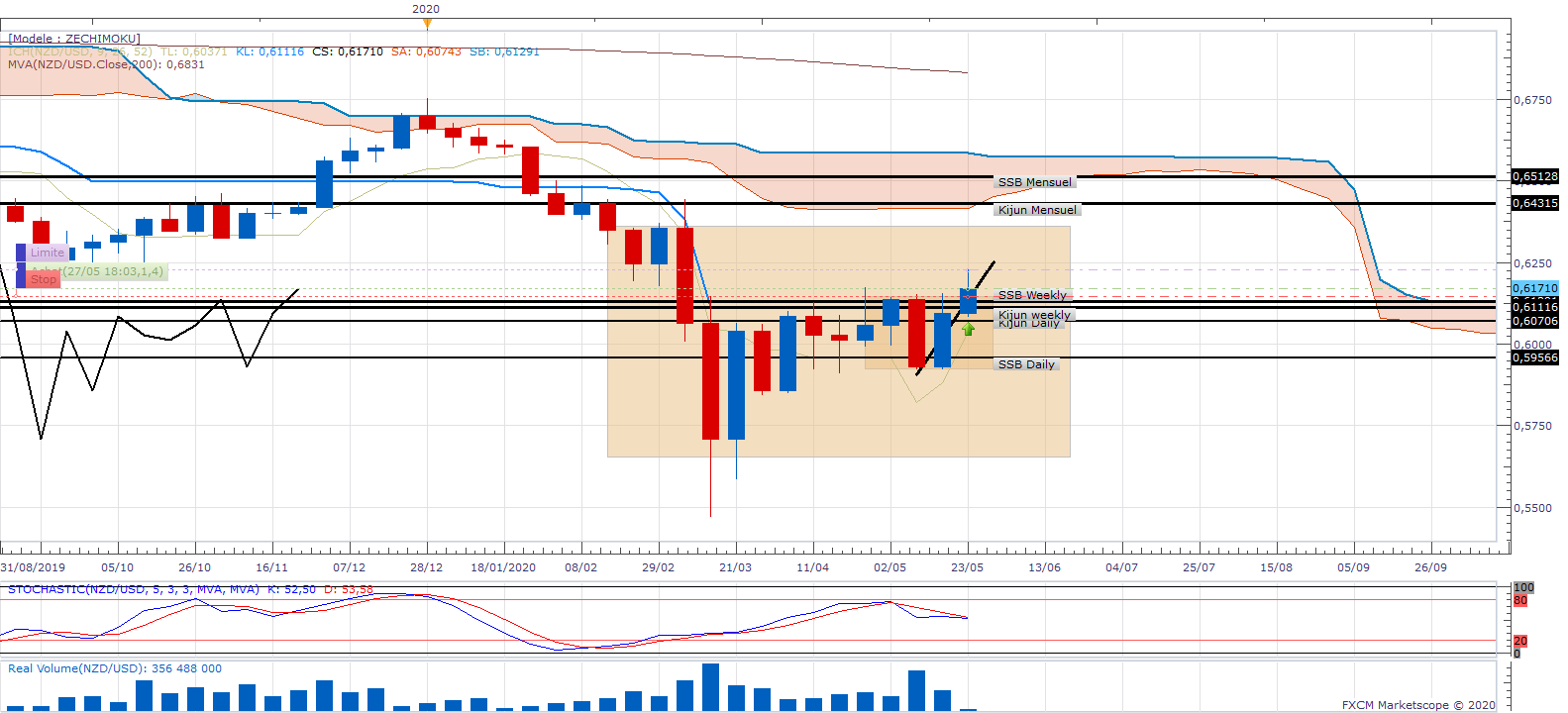
Task: Click the 0,5750 price axis label
Action: click(x=1532, y=426)
